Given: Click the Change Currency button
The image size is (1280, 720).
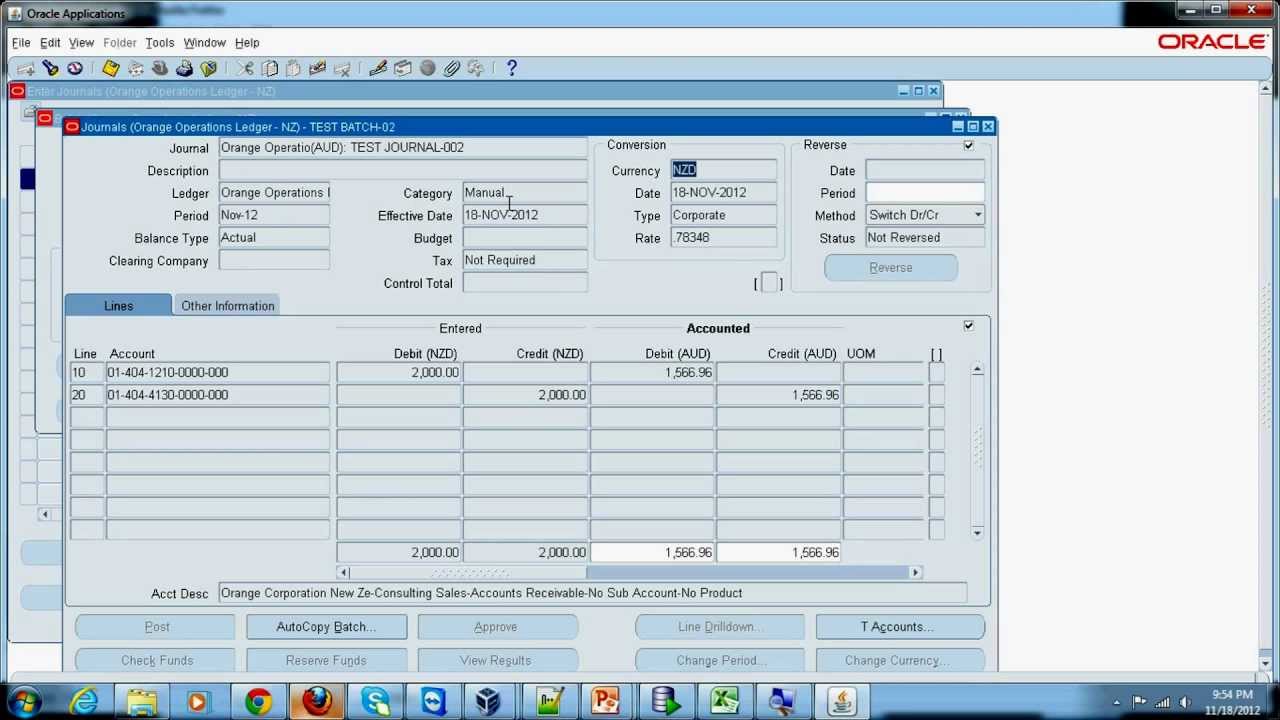Looking at the screenshot, I should (900, 660).
